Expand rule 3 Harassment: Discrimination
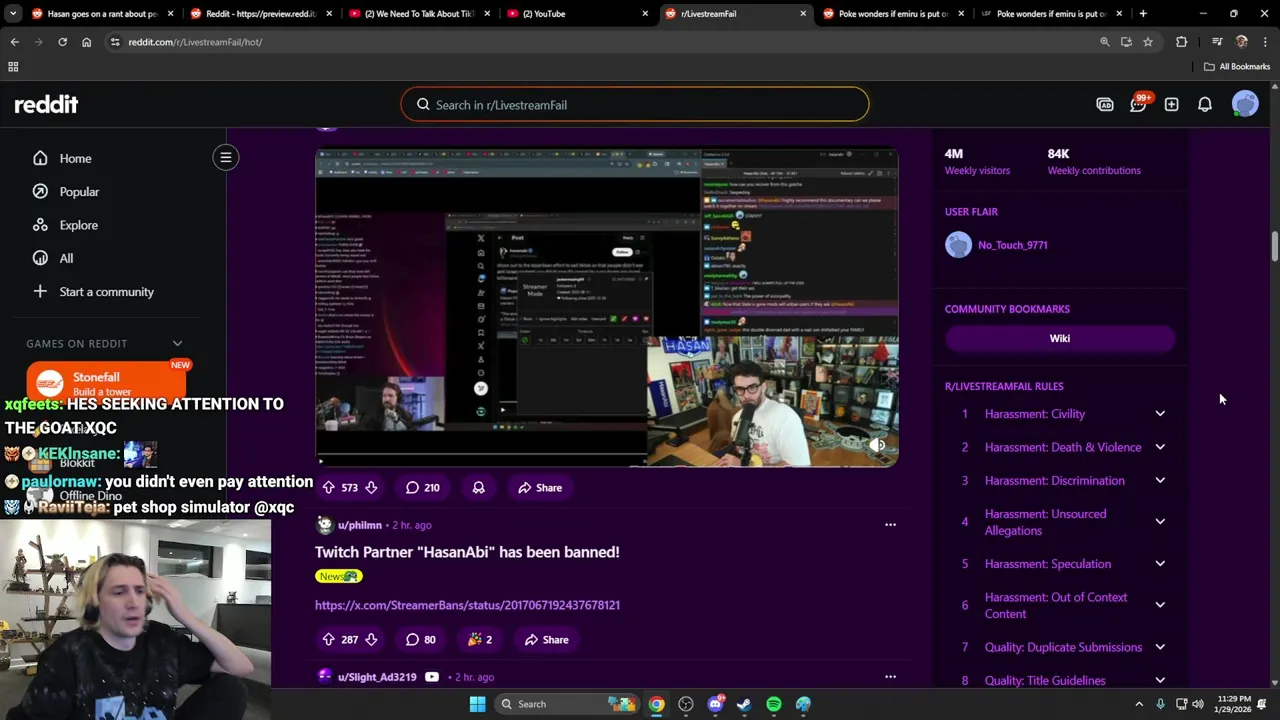 coord(1160,480)
